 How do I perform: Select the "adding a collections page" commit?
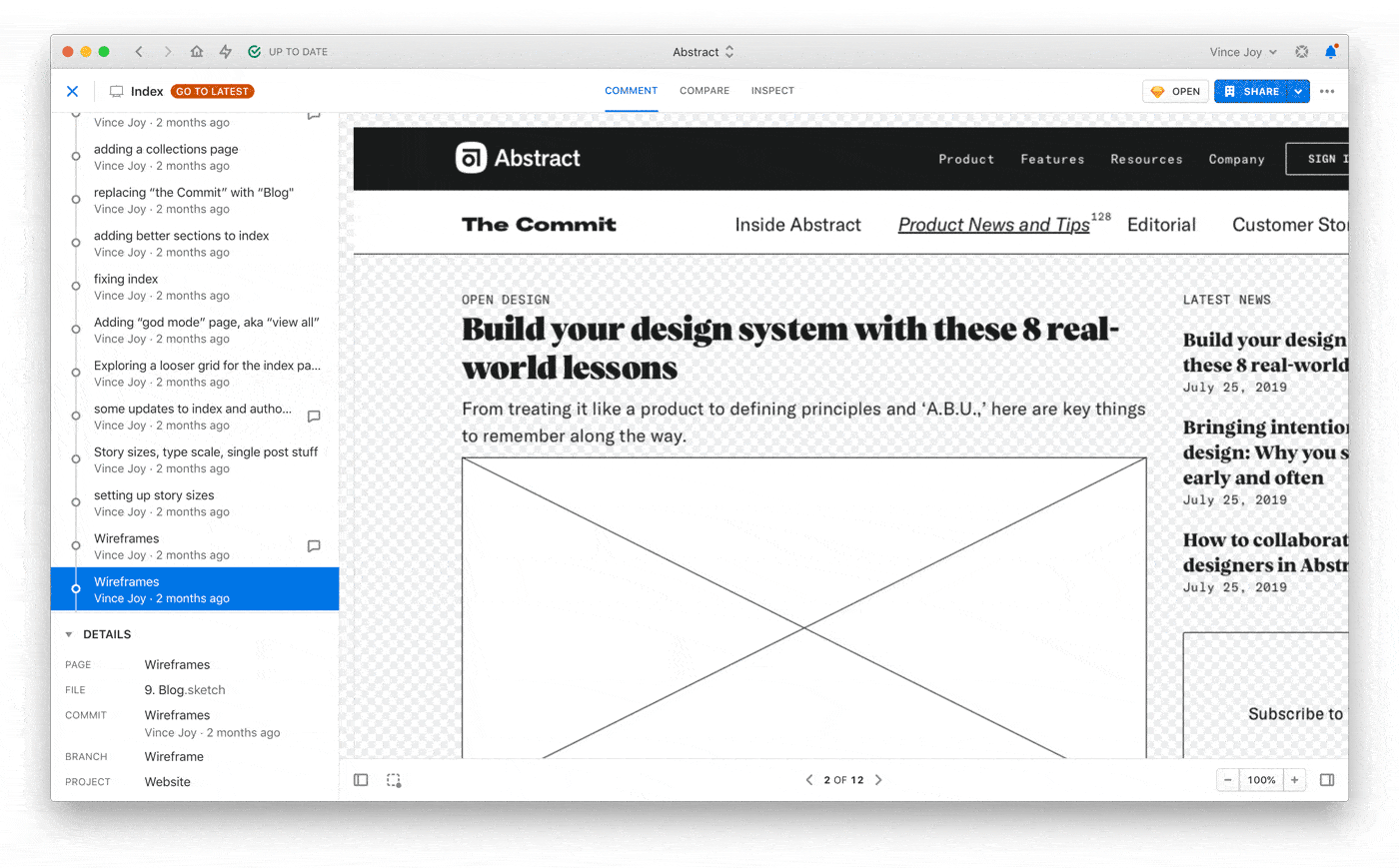pyautogui.click(x=195, y=157)
